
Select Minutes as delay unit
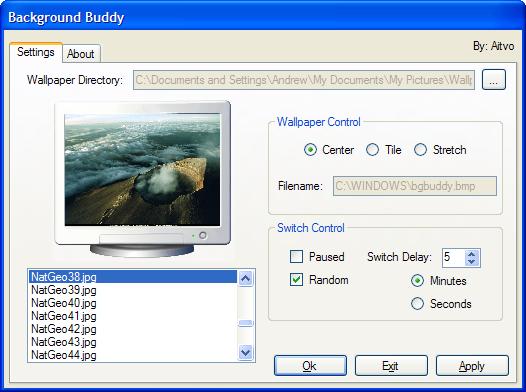tap(417, 281)
